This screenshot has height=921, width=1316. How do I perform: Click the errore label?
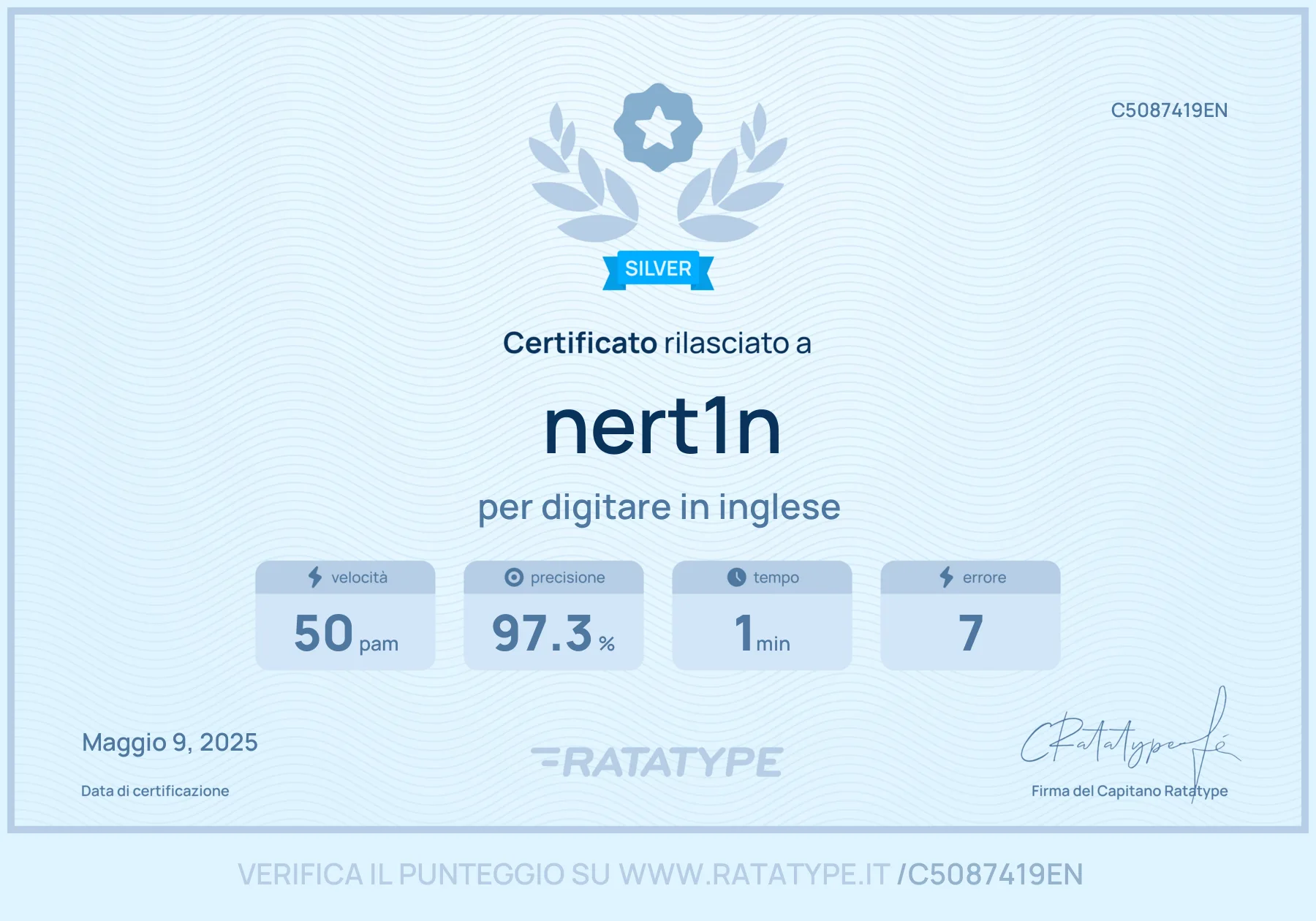tap(984, 577)
